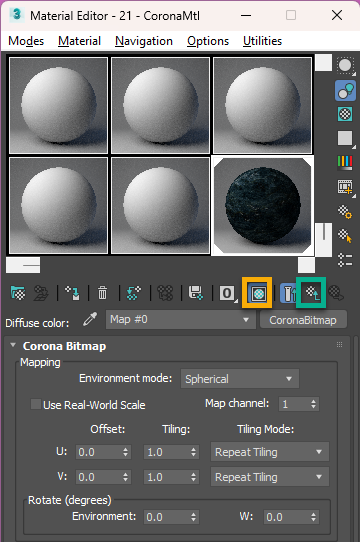The image size is (360, 542).
Task: Open the Material menu
Action: click(79, 41)
